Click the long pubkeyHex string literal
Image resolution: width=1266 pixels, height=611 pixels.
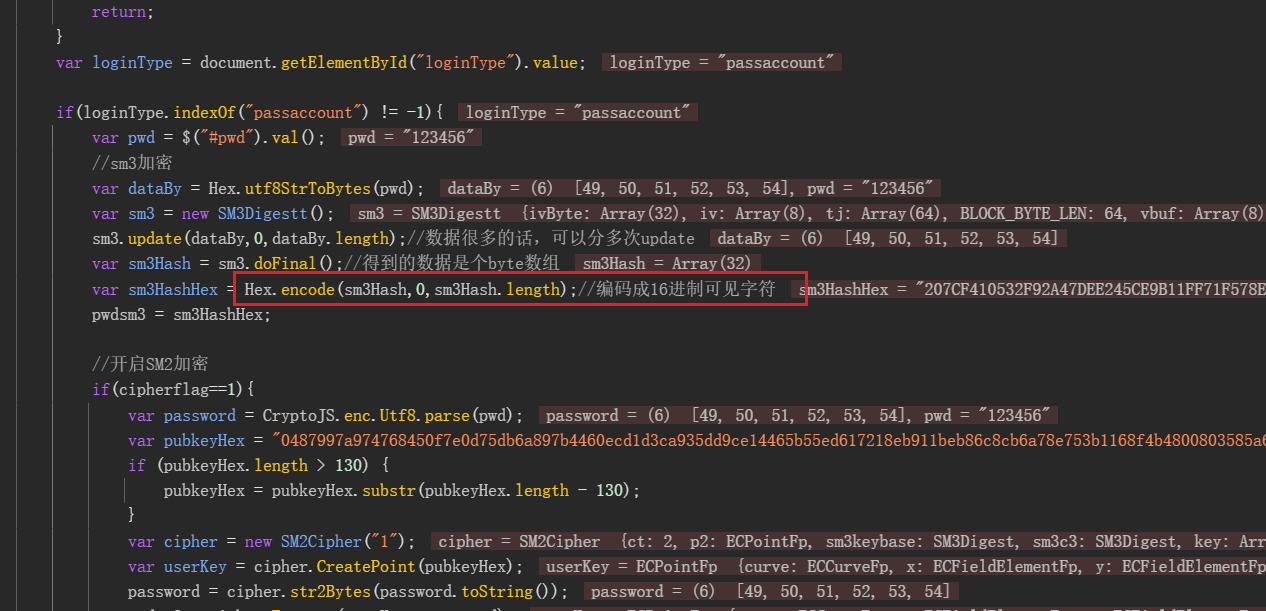(760, 440)
